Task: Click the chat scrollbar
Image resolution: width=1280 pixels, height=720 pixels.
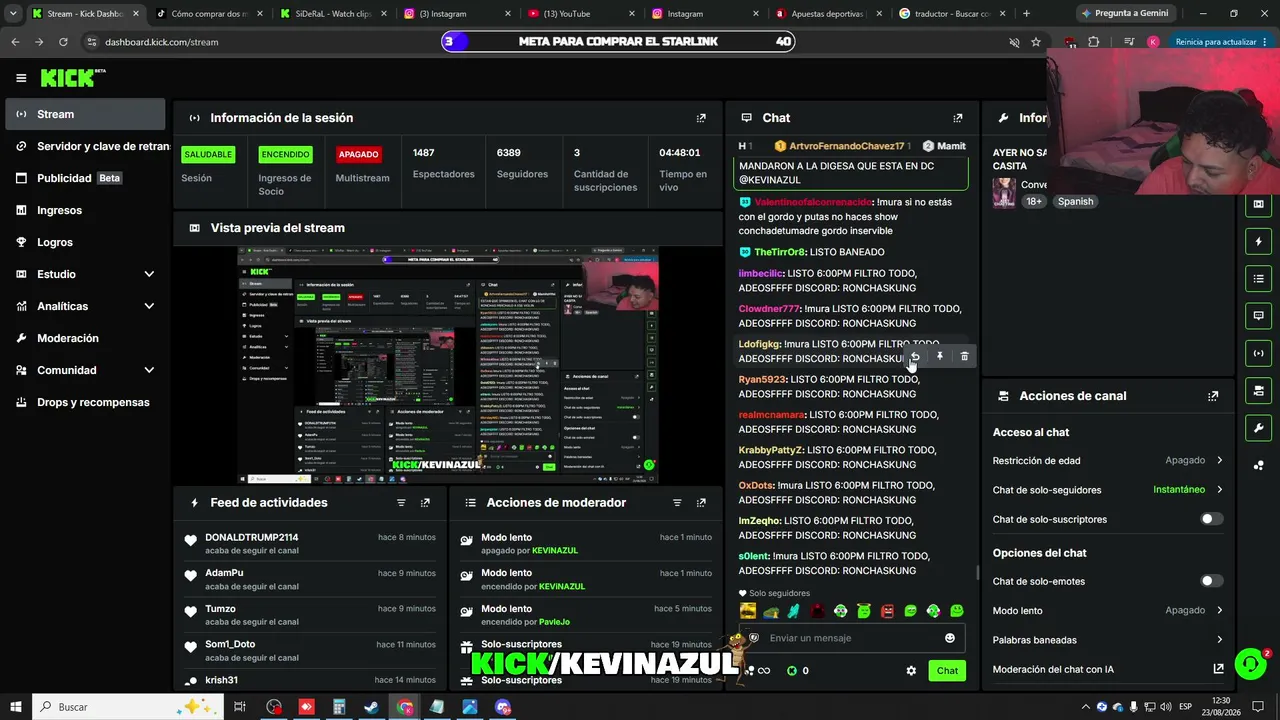Action: click(x=978, y=573)
